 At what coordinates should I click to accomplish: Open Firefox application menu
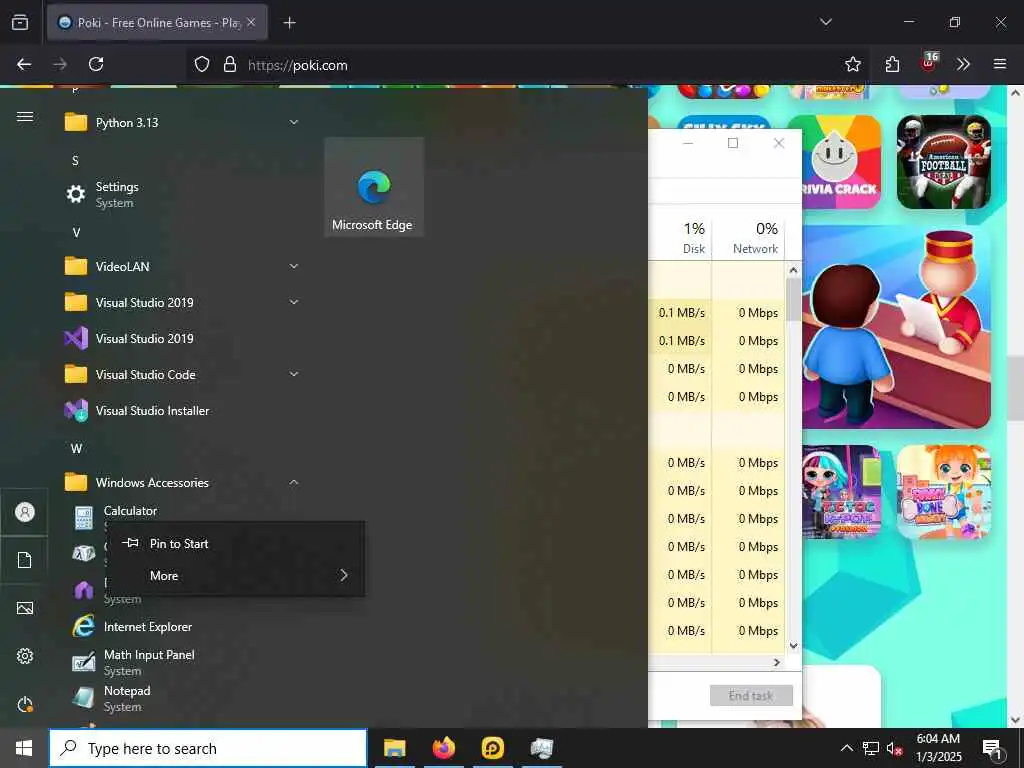(1000, 64)
